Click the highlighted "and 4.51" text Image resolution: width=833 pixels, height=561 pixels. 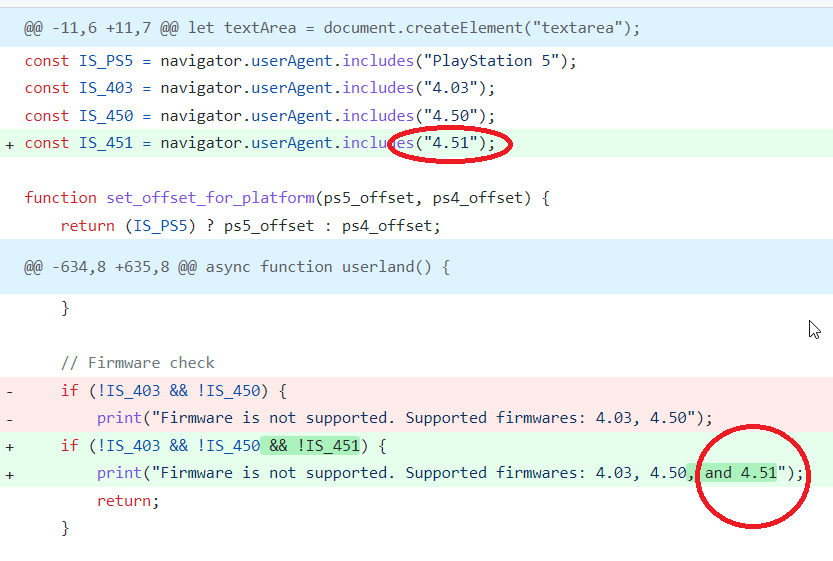pos(739,473)
